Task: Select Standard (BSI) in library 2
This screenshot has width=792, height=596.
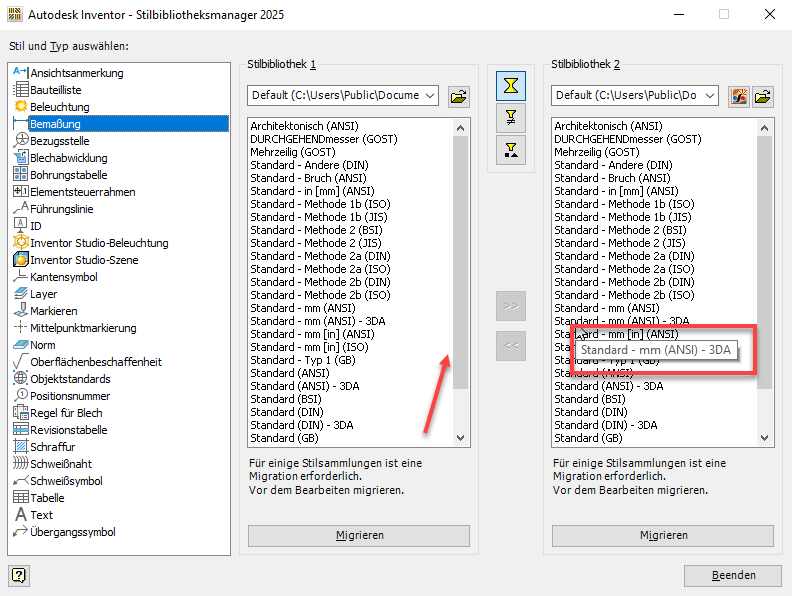Action: coord(589,399)
